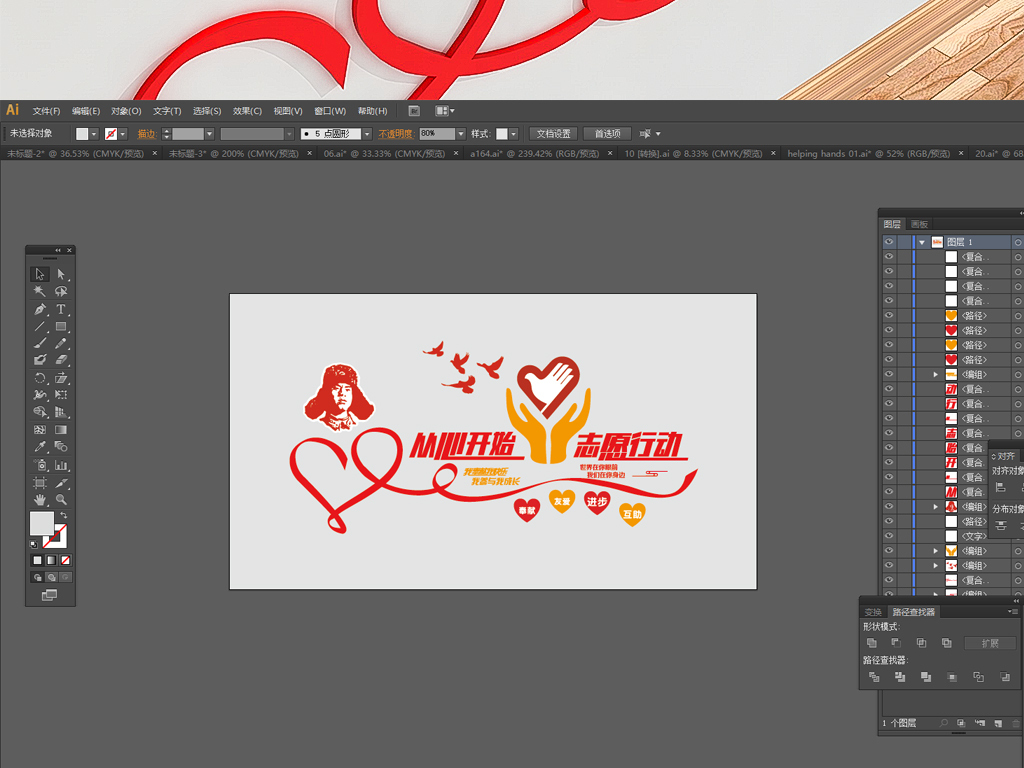Screen dimensions: 1024x768
Task: Open the 5 点圆形 brush dropdown
Action: (367, 134)
